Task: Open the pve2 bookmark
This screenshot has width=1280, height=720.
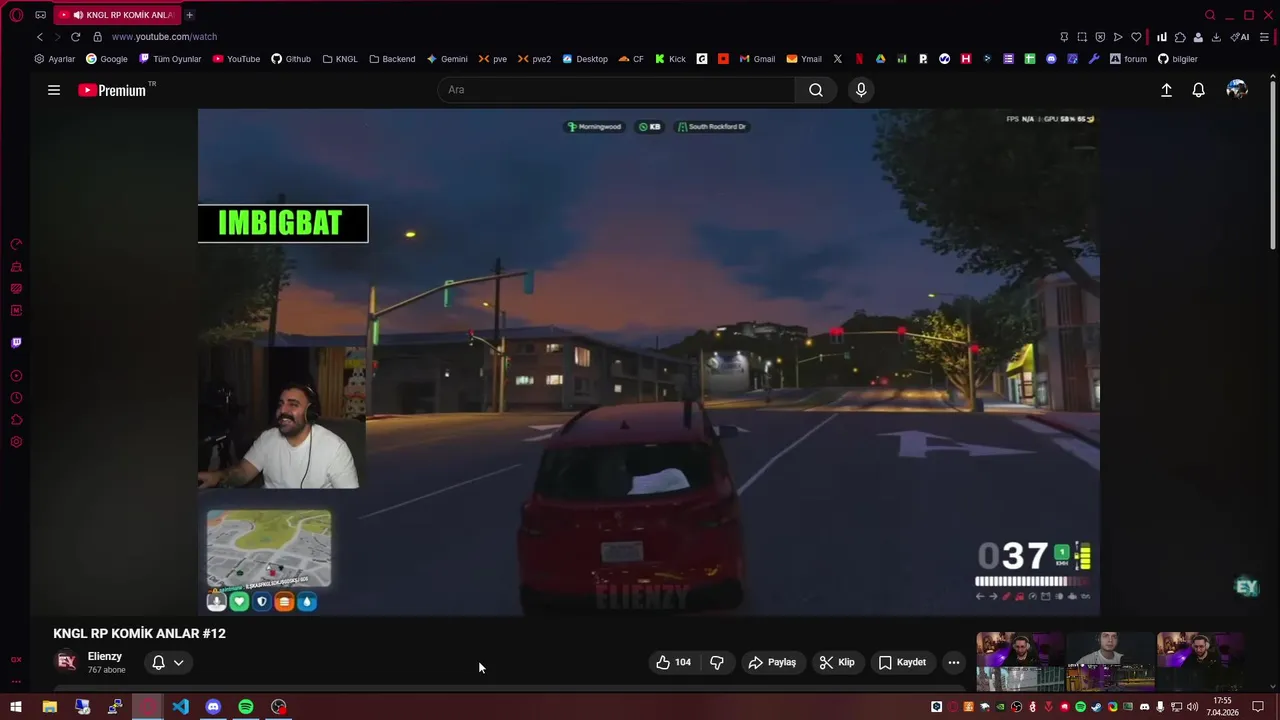Action: [x=534, y=59]
